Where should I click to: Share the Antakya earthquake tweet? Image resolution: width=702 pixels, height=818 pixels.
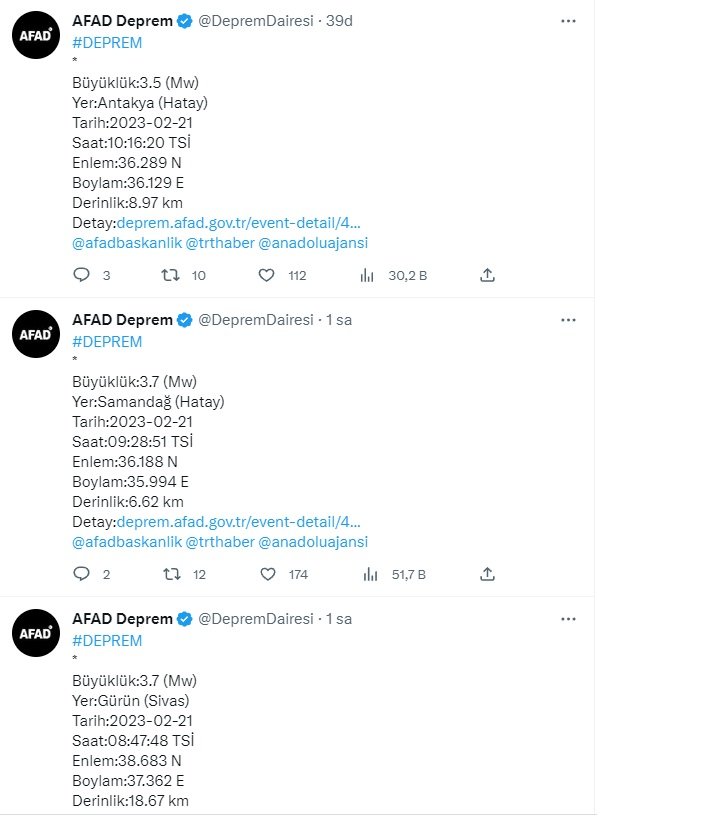[x=487, y=275]
